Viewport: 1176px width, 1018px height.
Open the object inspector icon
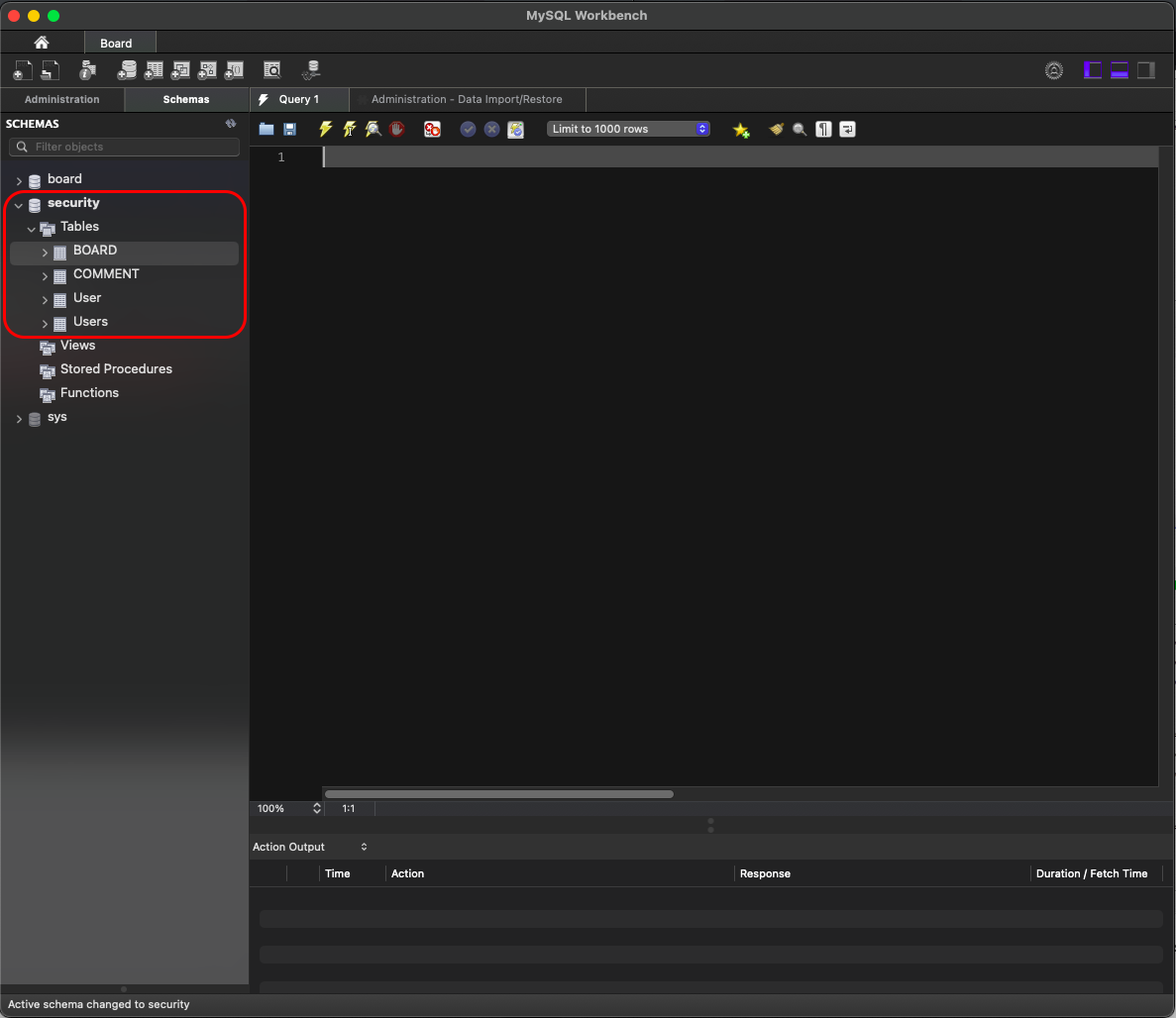pyautogui.click(x=88, y=70)
